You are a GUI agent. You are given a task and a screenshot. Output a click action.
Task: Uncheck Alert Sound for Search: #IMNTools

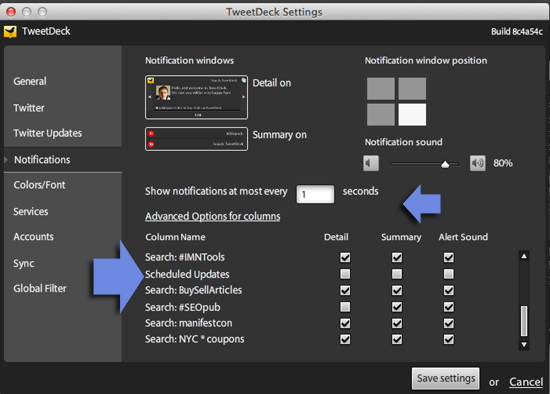point(449,257)
